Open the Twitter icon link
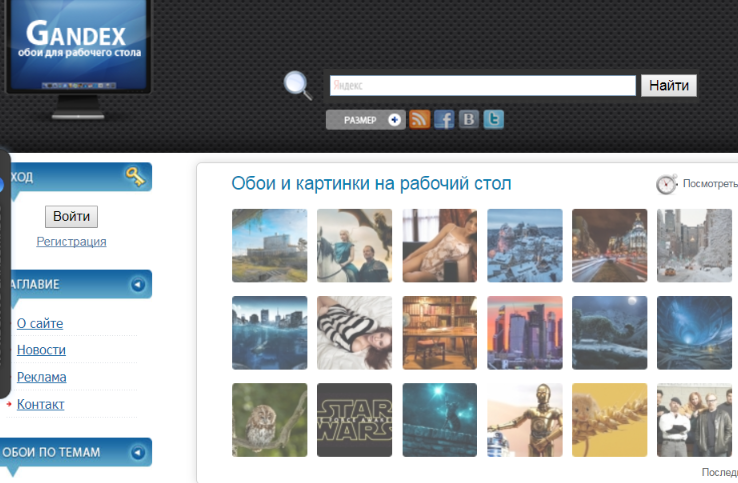This screenshot has width=738, height=483. click(493, 120)
